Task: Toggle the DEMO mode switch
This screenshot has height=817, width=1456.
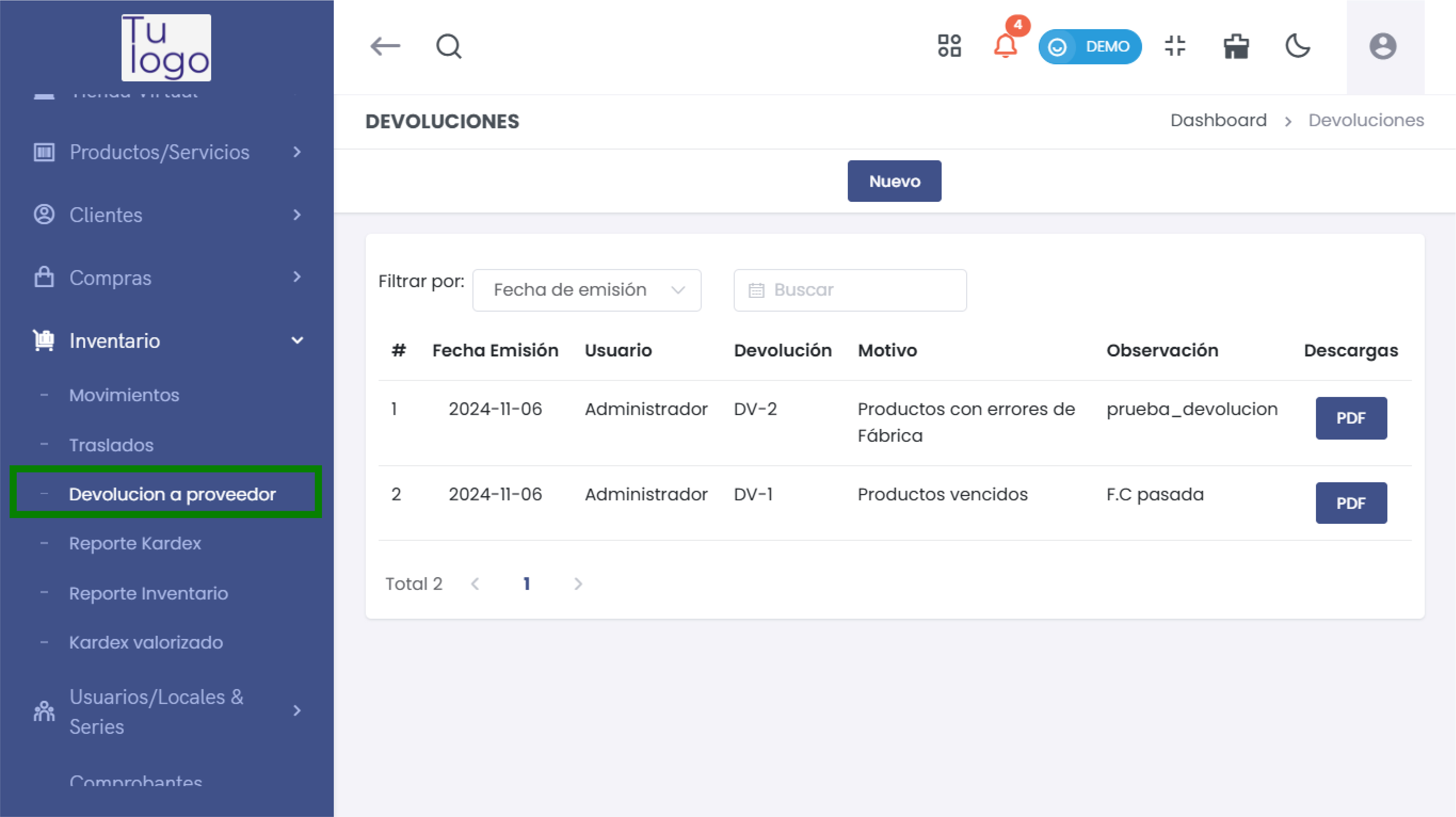Action: [1089, 46]
